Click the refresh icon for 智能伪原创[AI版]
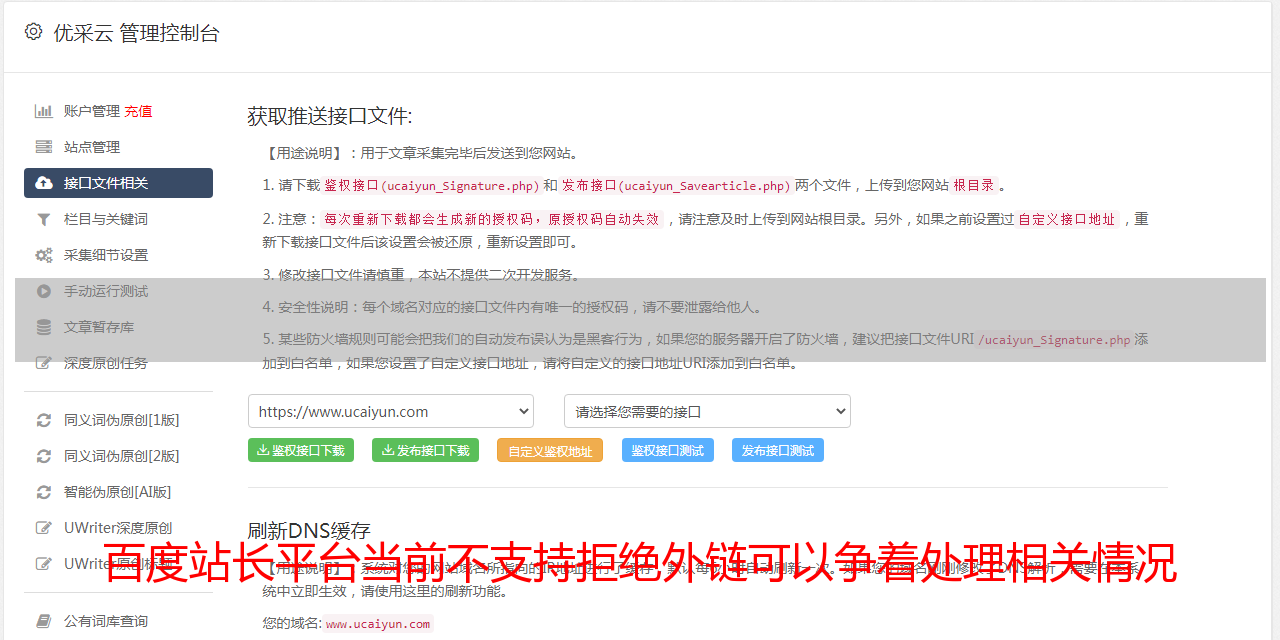The width and height of the screenshot is (1280, 640). (44, 492)
